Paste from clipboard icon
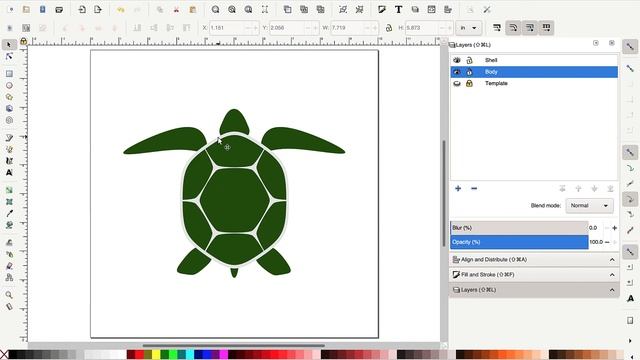The image size is (640, 360). (193, 9)
